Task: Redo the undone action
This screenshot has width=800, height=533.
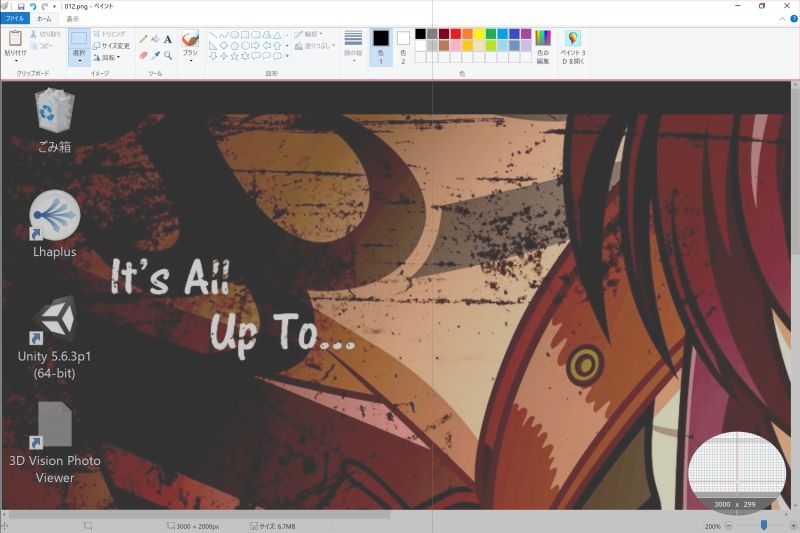Action: pyautogui.click(x=44, y=6)
